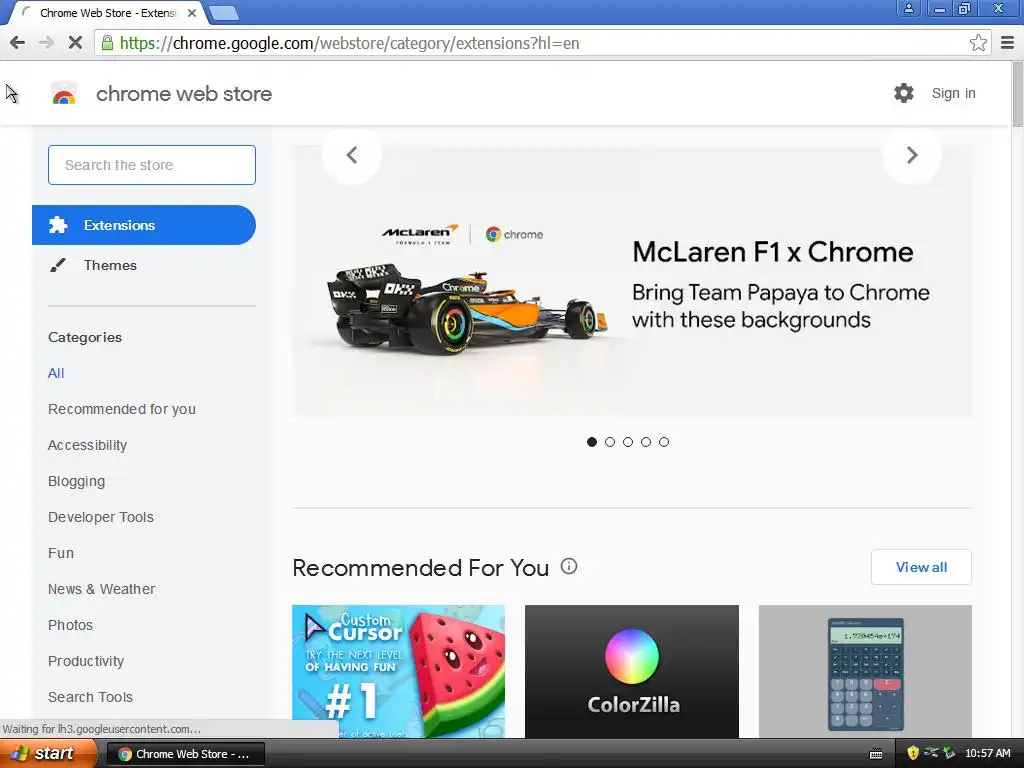Show the previous carousel slide

[352, 155]
